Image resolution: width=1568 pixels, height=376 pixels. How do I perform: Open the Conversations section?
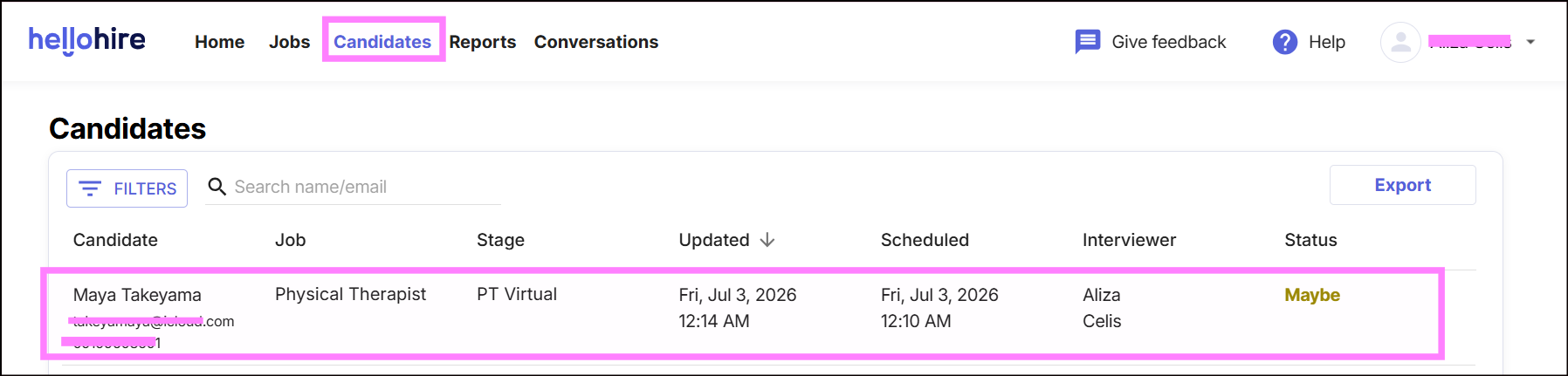(596, 42)
